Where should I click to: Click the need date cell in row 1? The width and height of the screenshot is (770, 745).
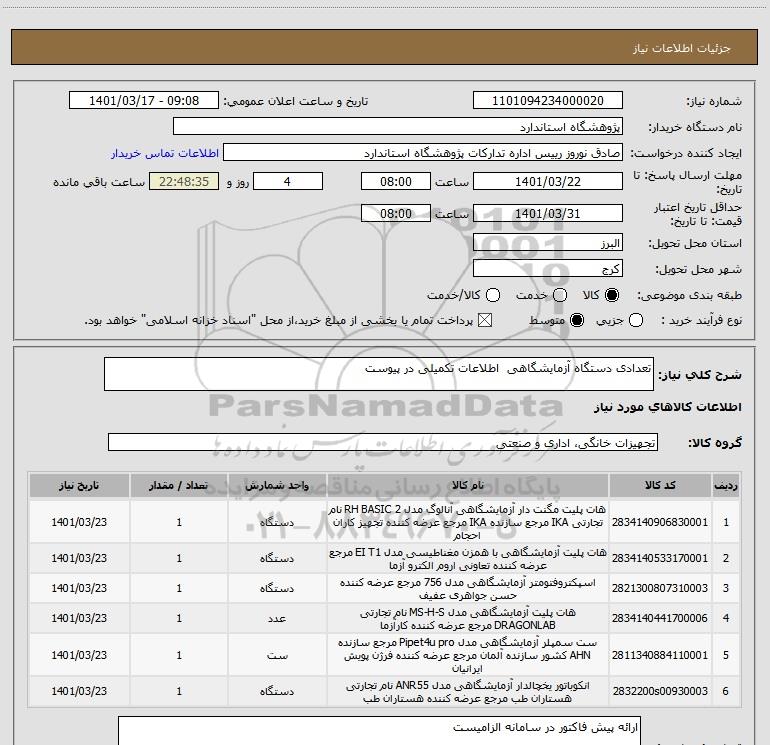tap(79, 522)
